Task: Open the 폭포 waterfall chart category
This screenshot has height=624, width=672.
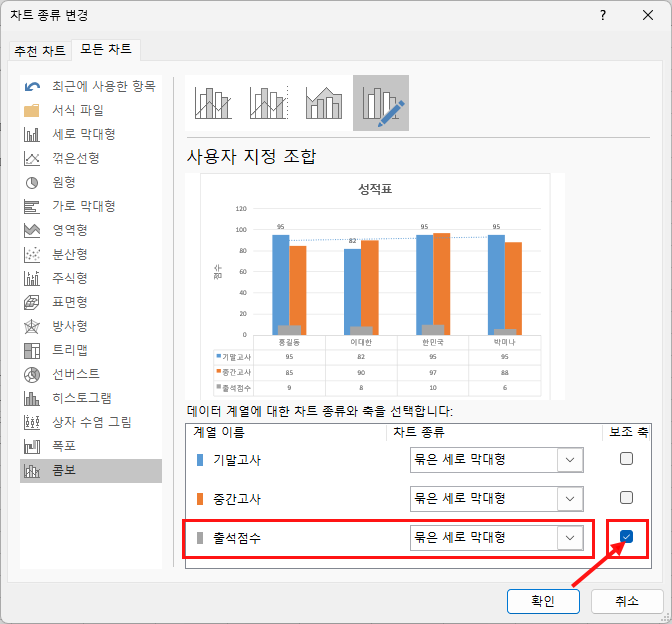Action: (63, 446)
